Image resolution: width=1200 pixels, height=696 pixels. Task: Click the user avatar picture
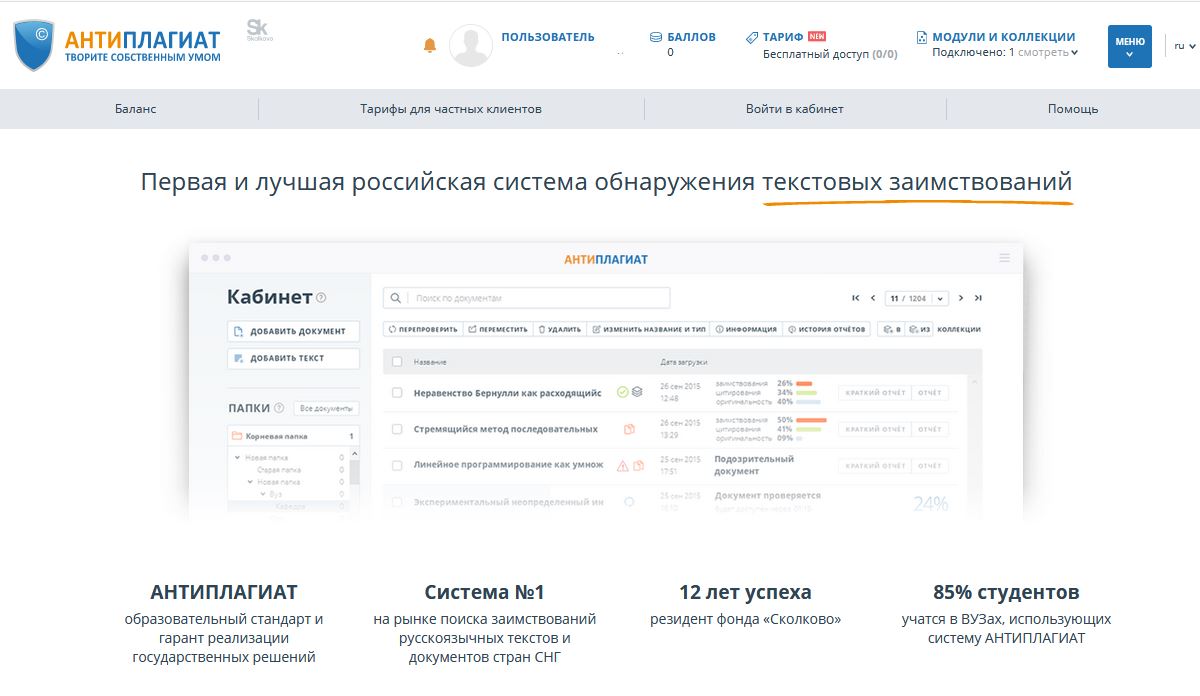(x=471, y=46)
